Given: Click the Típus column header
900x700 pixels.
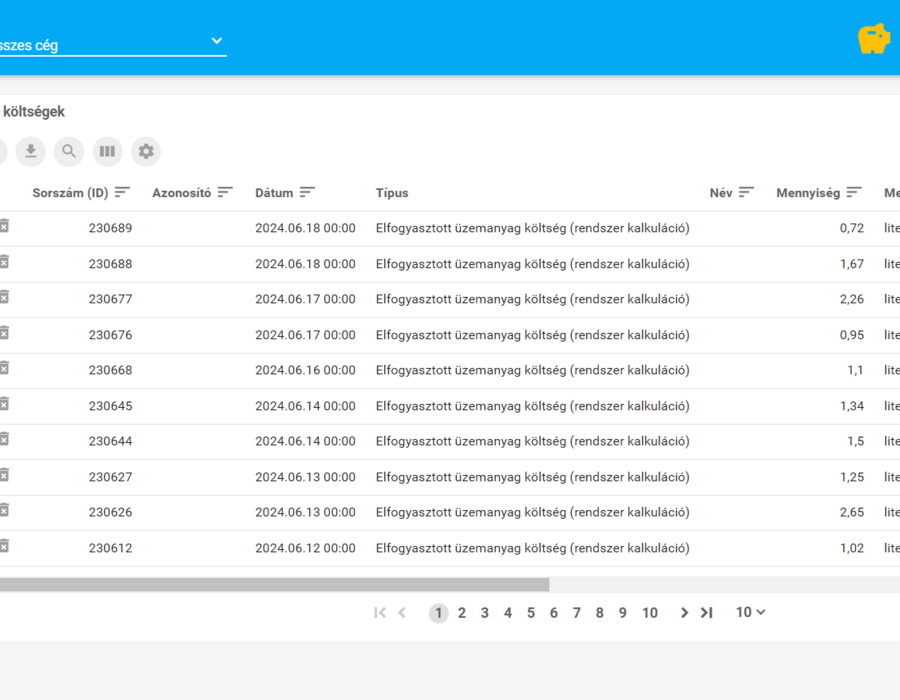Looking at the screenshot, I should coord(392,193).
